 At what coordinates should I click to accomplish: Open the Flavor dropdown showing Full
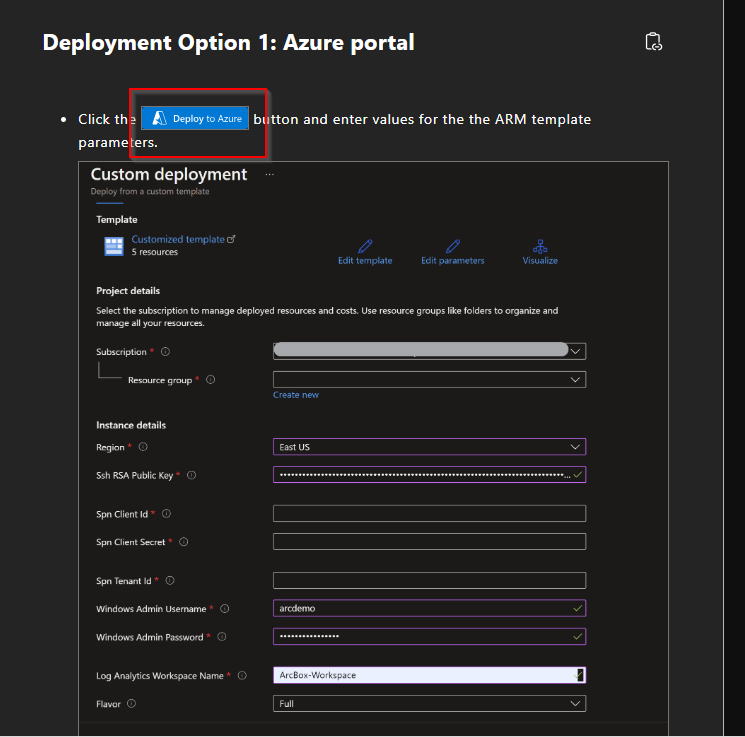(x=429, y=704)
